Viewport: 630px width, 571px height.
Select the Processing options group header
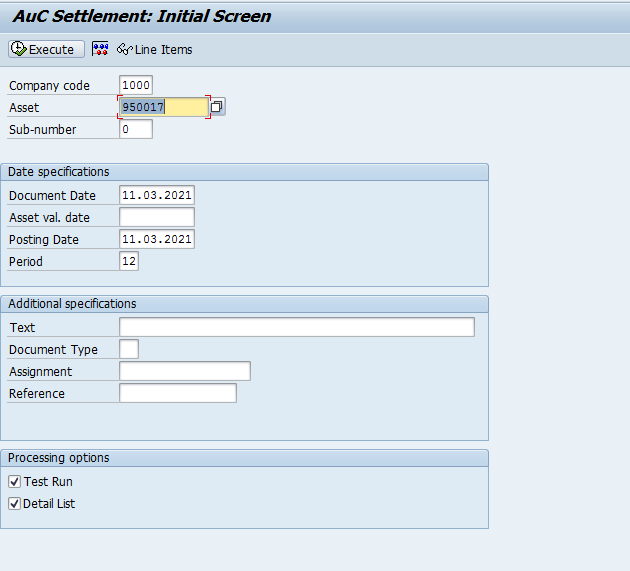point(244,458)
